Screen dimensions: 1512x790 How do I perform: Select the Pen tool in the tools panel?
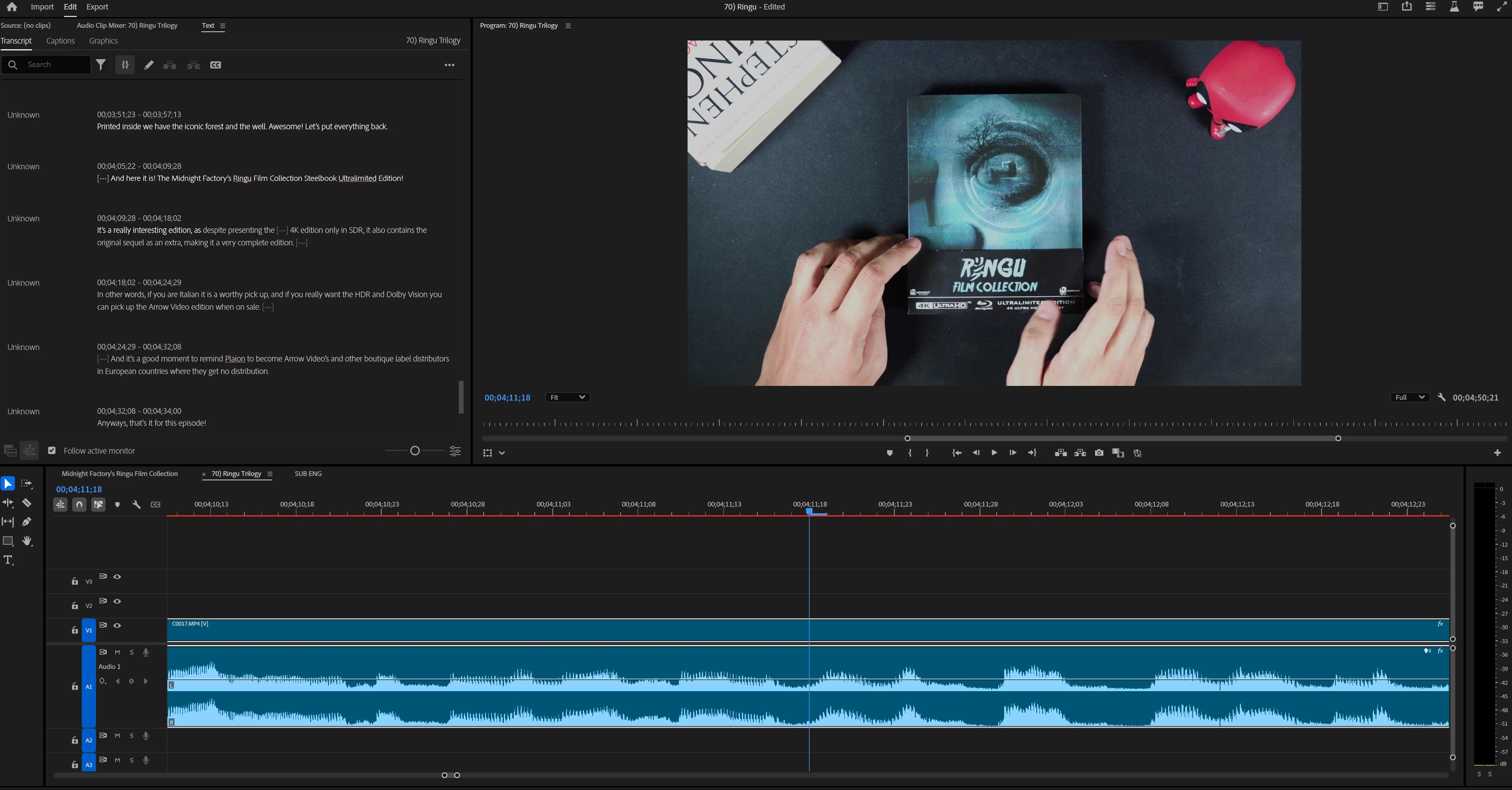point(27,522)
